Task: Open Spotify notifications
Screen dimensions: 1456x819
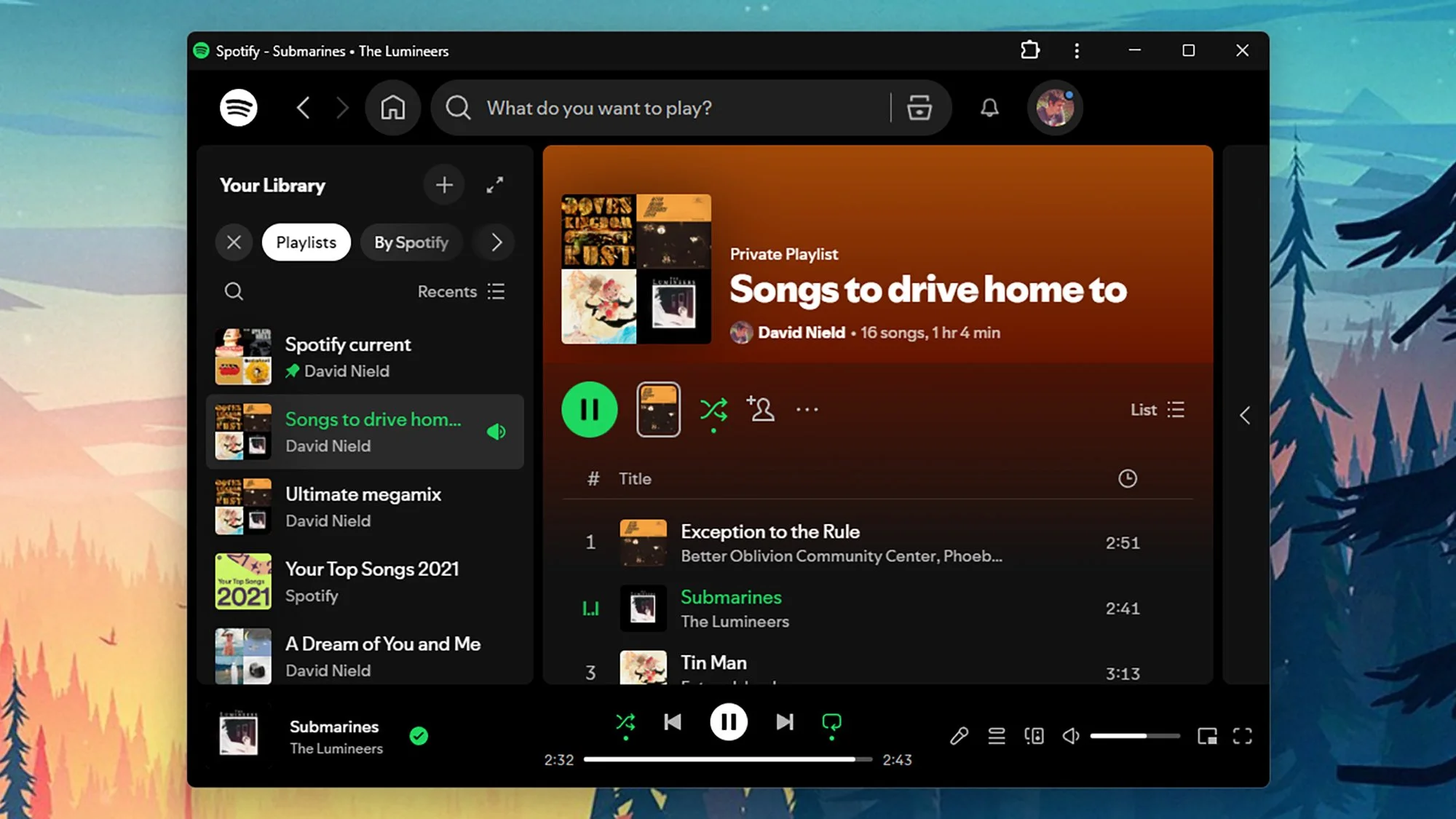Action: (x=989, y=107)
